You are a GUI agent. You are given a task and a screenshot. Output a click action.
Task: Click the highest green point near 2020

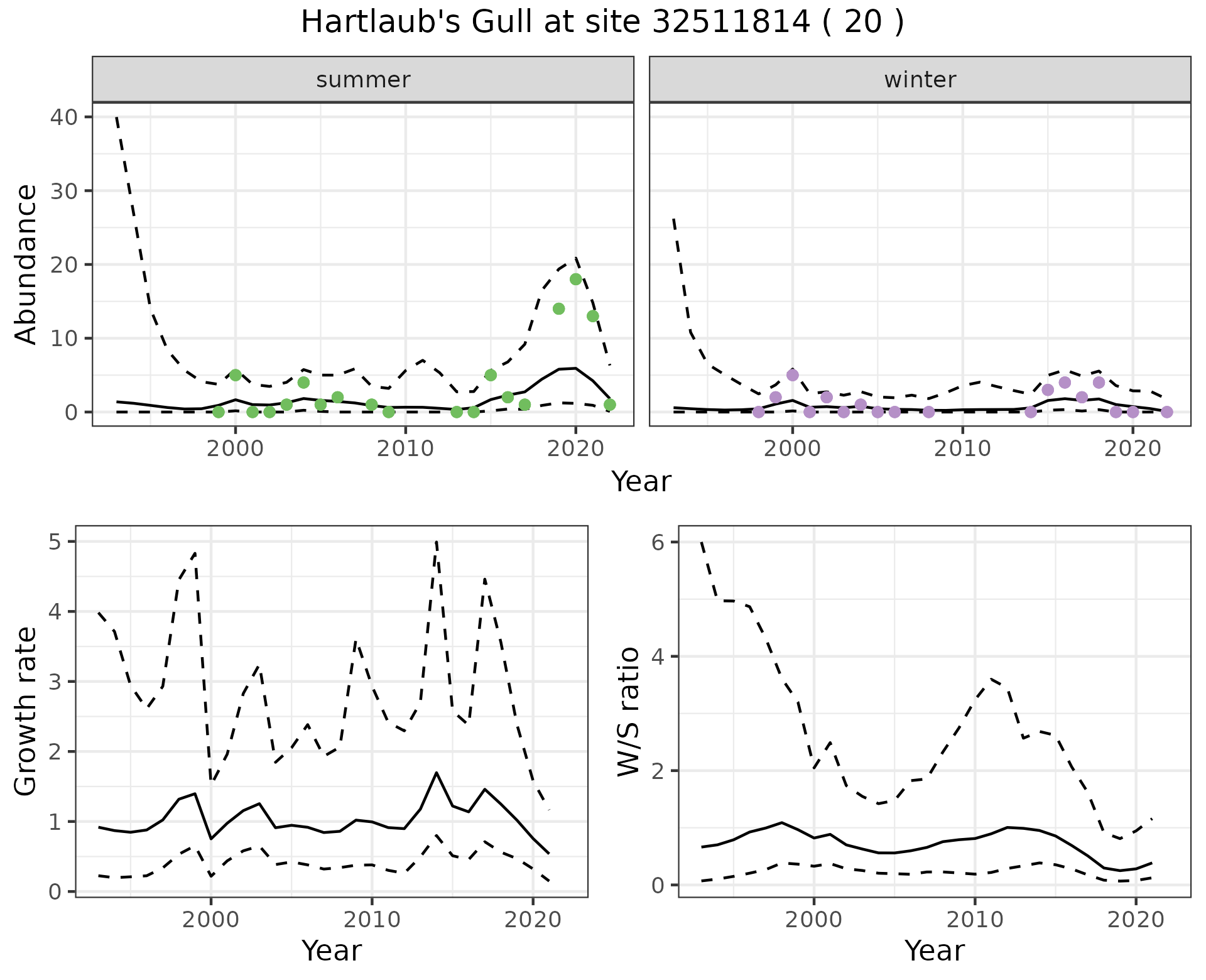point(576,280)
